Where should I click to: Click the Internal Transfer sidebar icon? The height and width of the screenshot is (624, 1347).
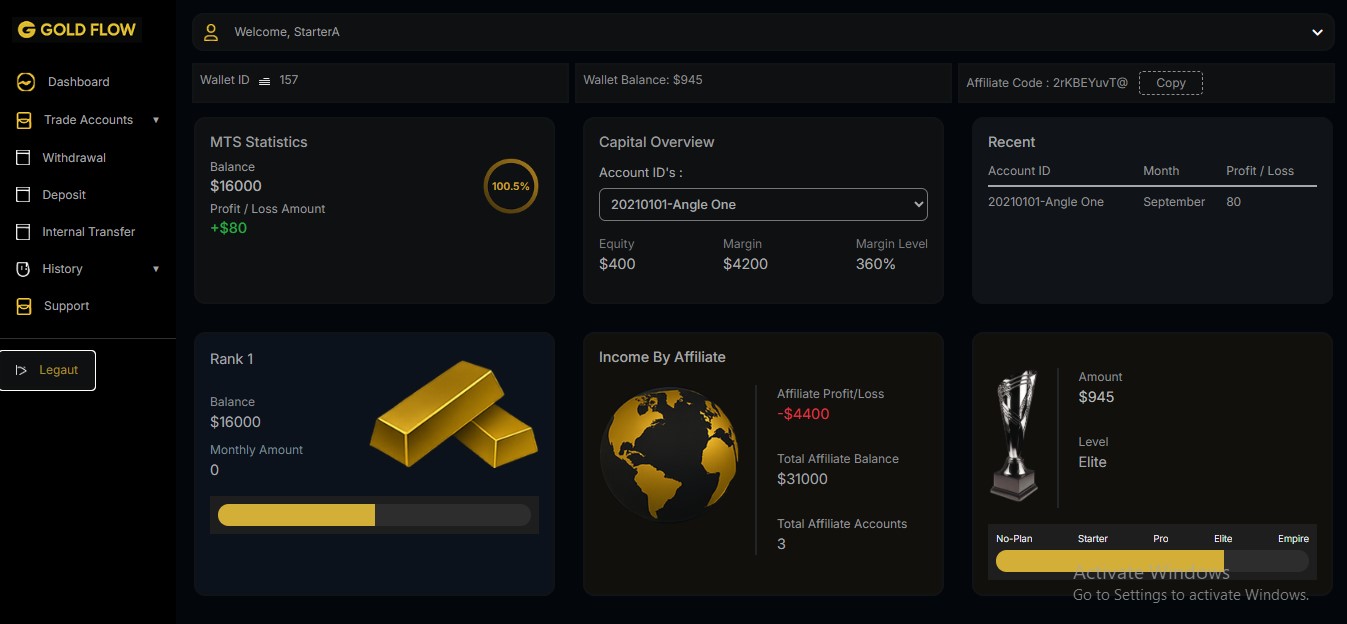tap(23, 232)
